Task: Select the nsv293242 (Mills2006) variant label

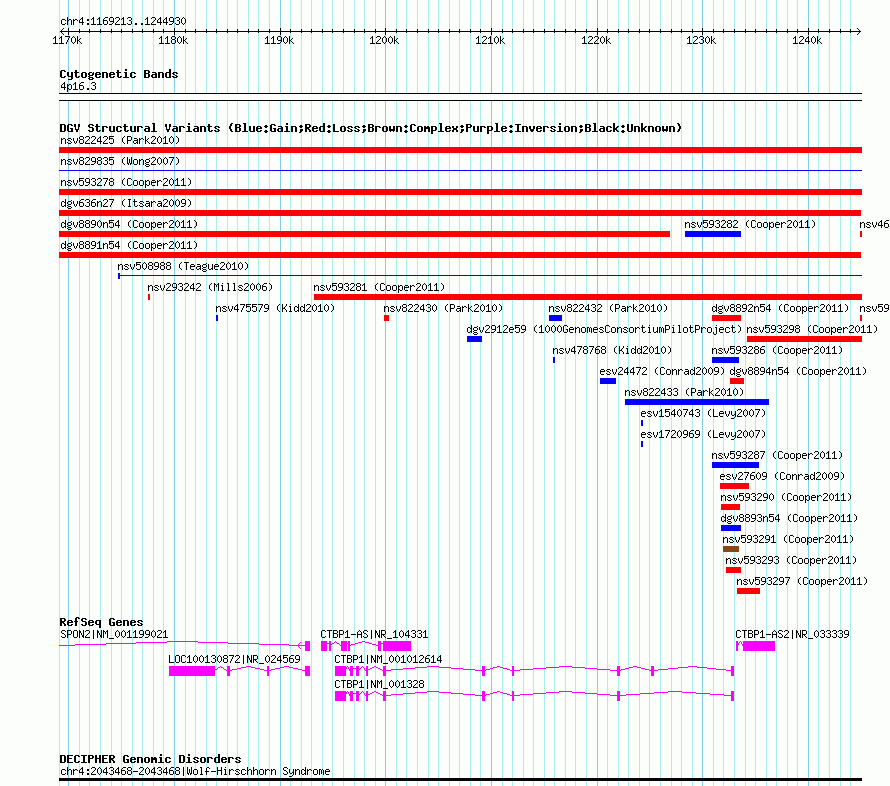Action: 210,287
